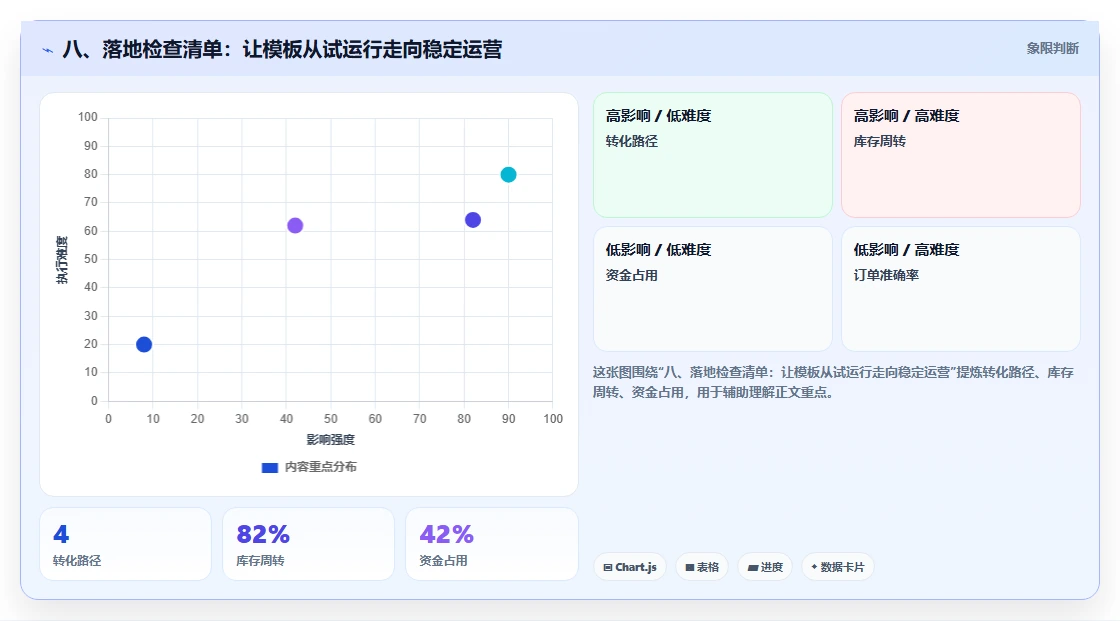Image resolution: width=1120 pixels, height=621 pixels.
Task: Click the stat card showing 4
Action: pos(126,545)
